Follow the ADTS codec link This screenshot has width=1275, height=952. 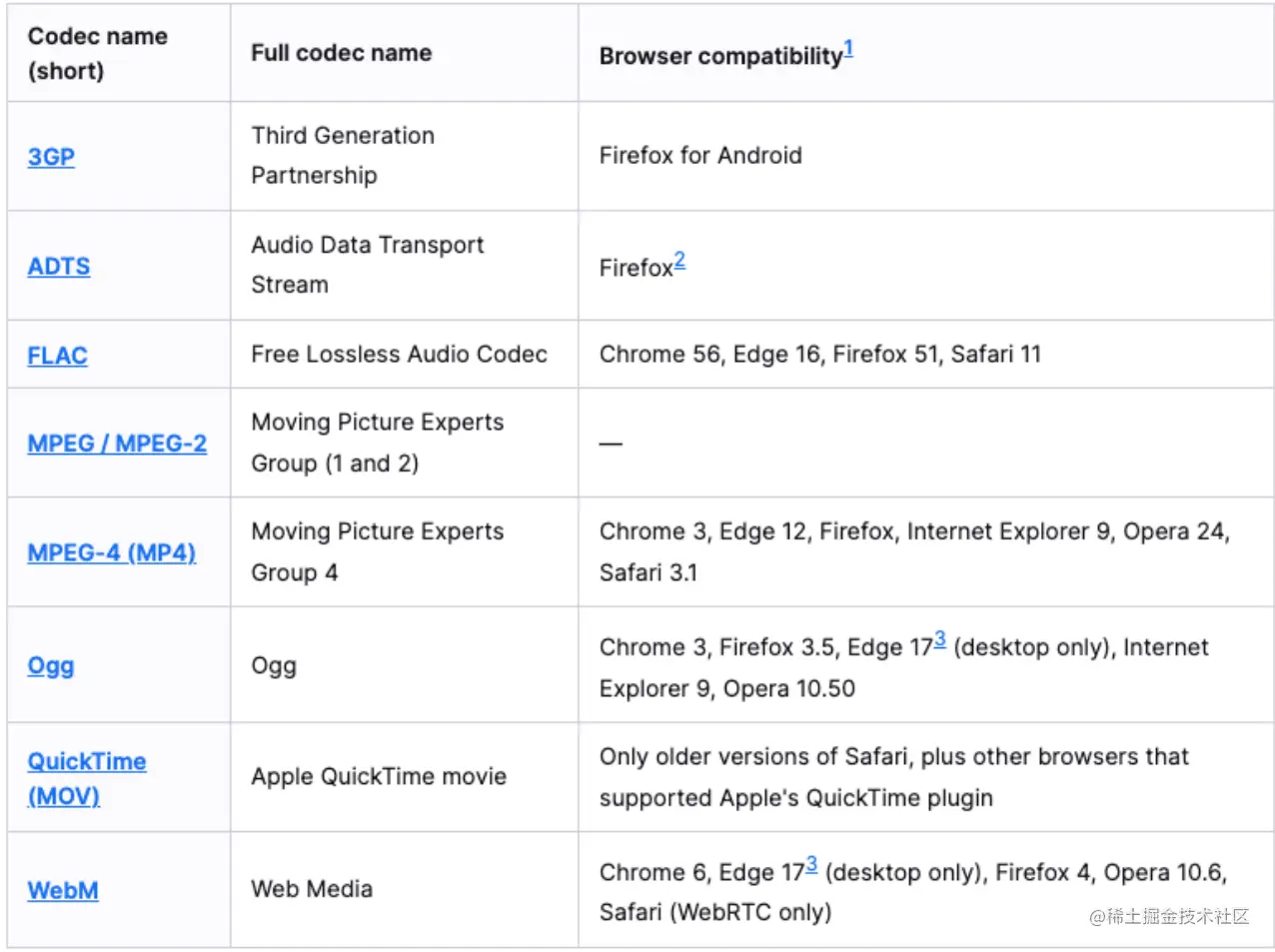click(x=59, y=267)
